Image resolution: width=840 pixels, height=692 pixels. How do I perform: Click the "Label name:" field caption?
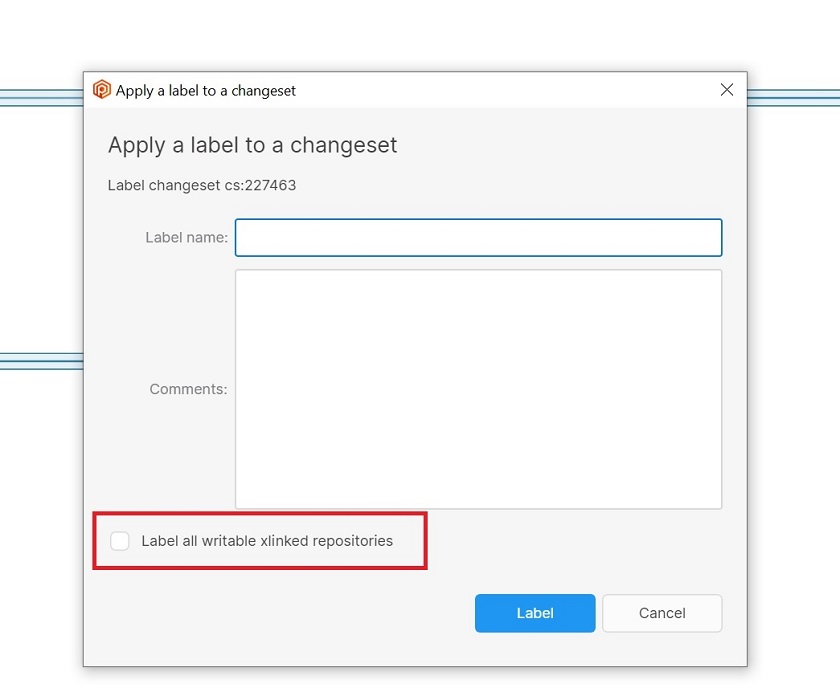pyautogui.click(x=186, y=238)
